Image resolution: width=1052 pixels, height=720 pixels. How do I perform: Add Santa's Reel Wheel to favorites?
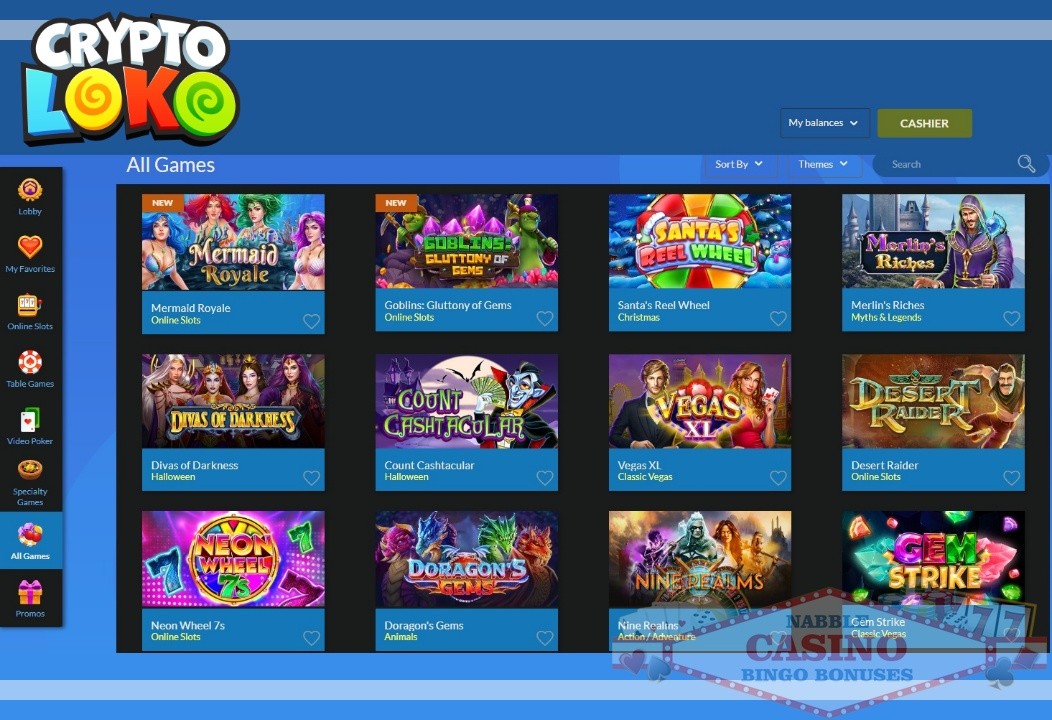(x=778, y=318)
